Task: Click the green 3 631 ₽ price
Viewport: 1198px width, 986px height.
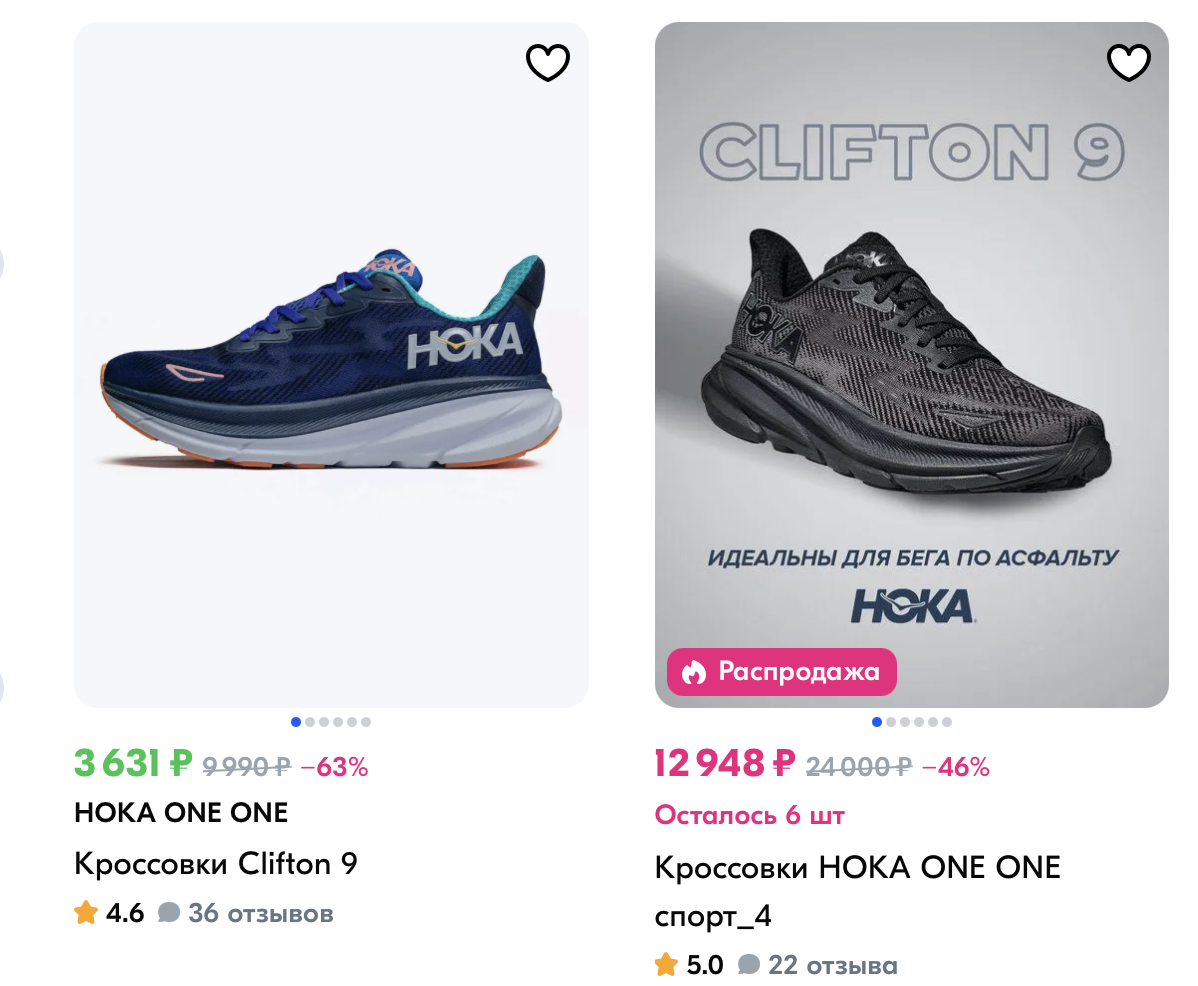Action: pyautogui.click(x=133, y=765)
